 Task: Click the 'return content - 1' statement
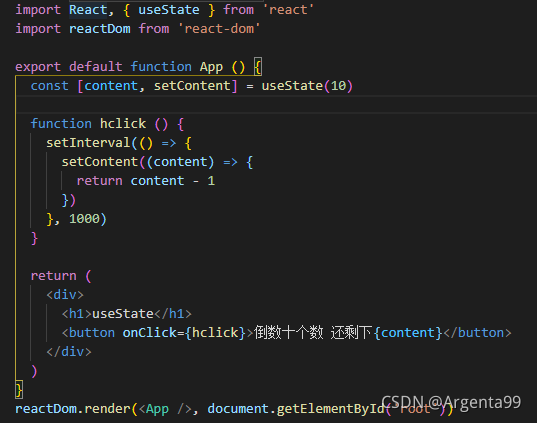pyautogui.click(x=146, y=181)
